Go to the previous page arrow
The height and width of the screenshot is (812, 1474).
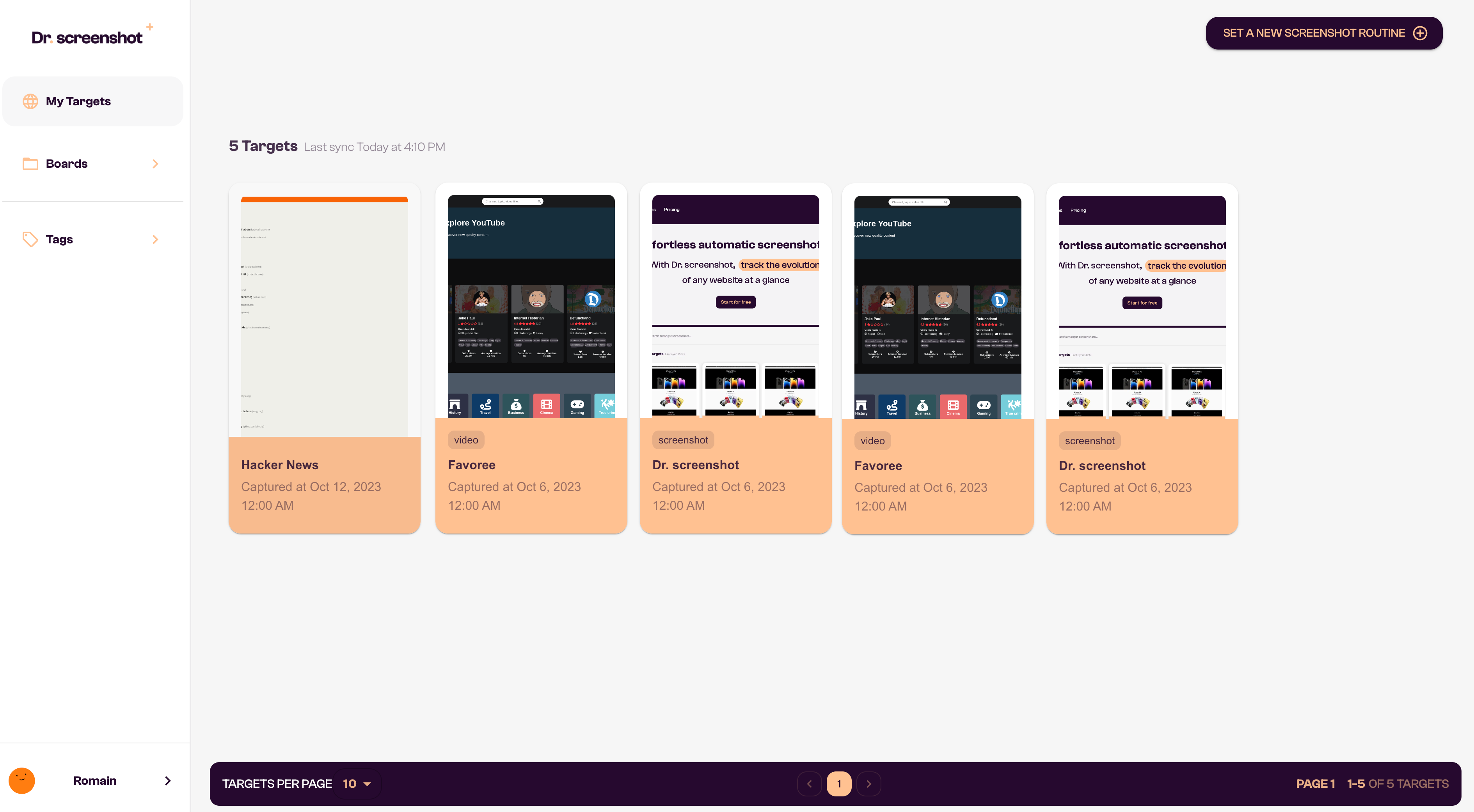(x=809, y=784)
